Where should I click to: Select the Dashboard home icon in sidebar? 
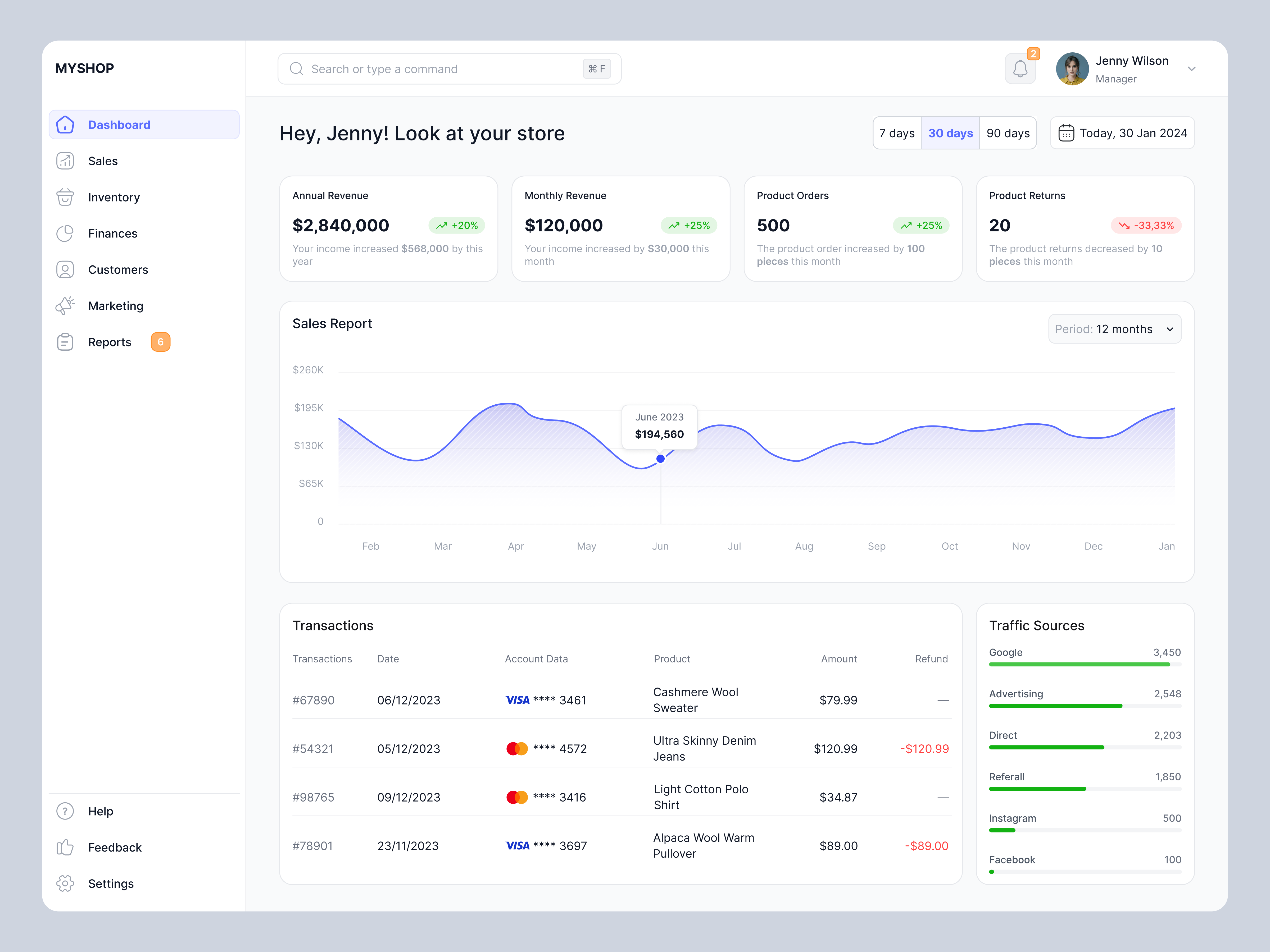65,125
